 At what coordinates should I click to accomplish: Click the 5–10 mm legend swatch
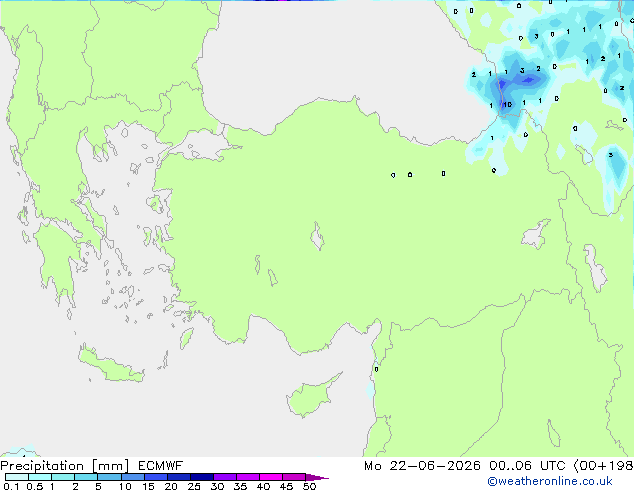(x=109, y=477)
